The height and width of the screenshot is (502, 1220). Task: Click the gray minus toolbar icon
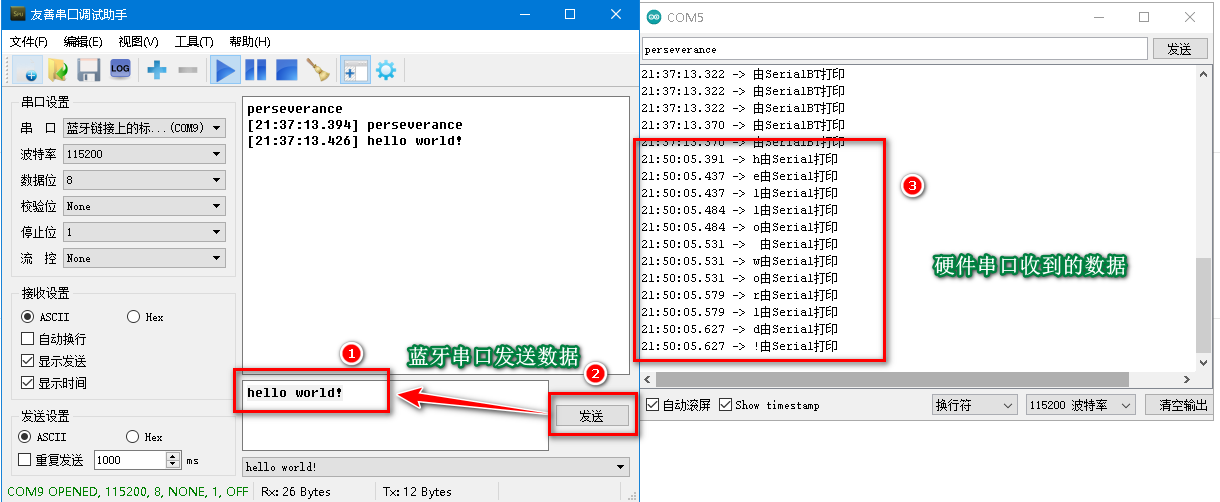click(187, 70)
